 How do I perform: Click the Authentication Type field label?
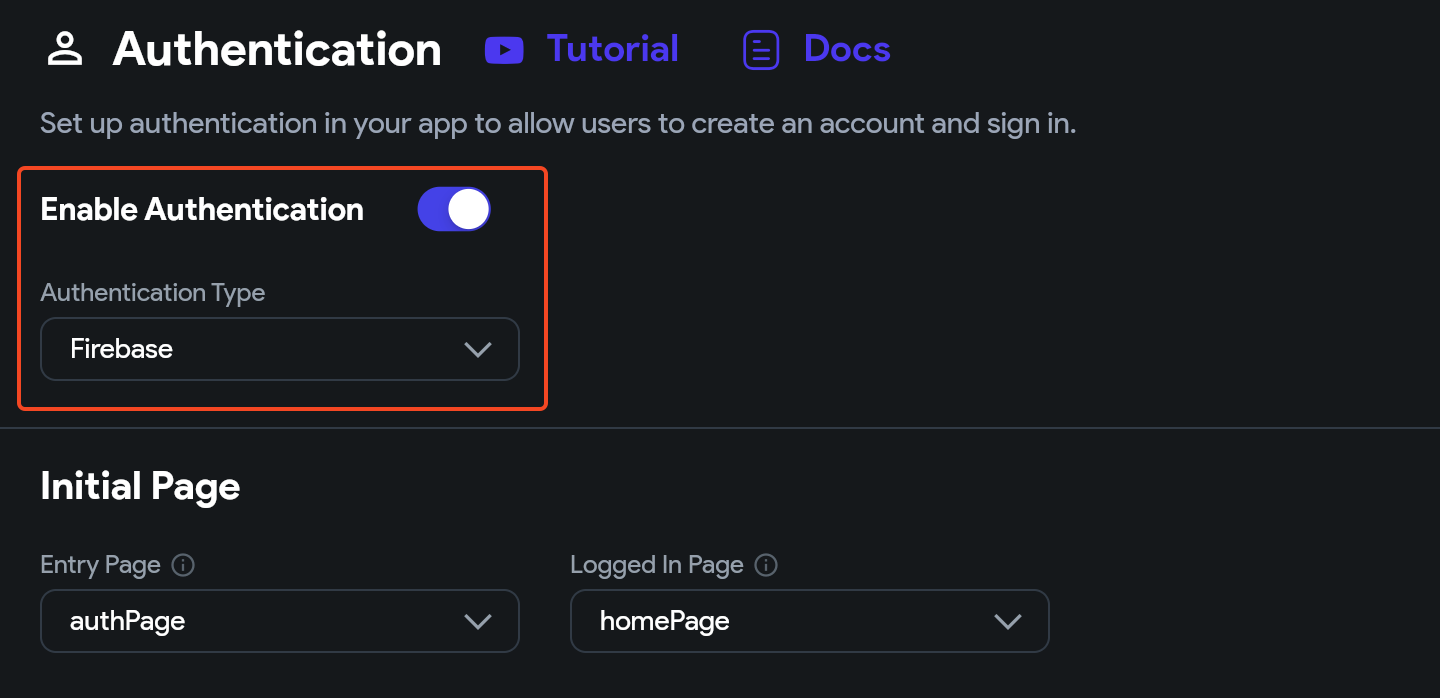point(153,293)
